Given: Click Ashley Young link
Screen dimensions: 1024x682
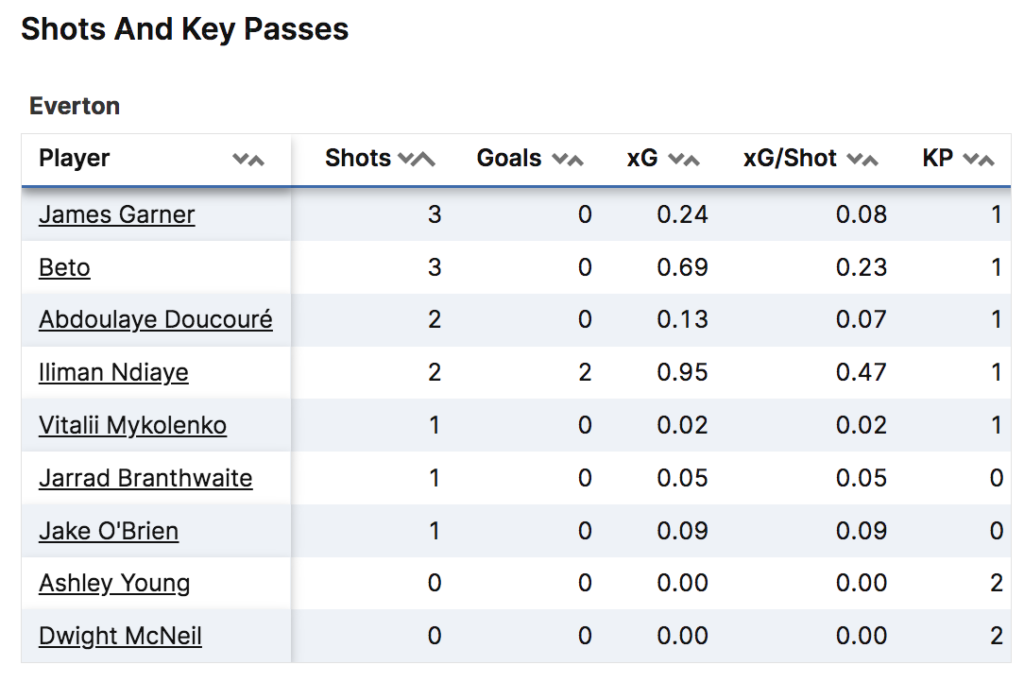Looking at the screenshot, I should coord(114,583).
